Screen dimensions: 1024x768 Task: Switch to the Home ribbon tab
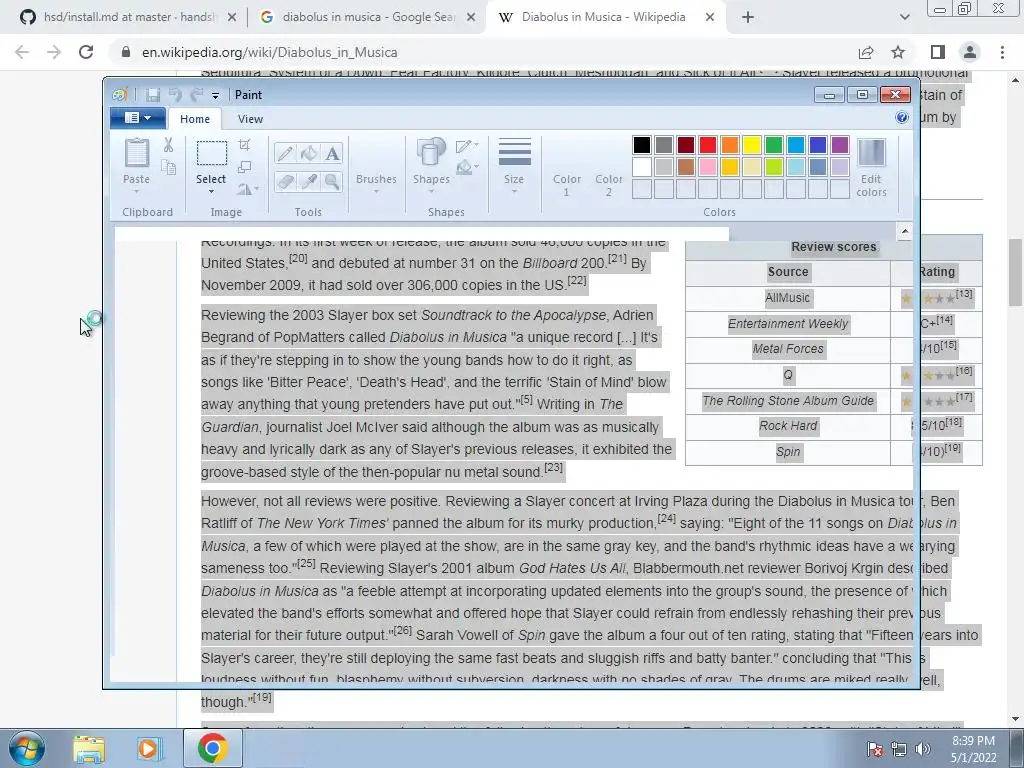click(195, 119)
